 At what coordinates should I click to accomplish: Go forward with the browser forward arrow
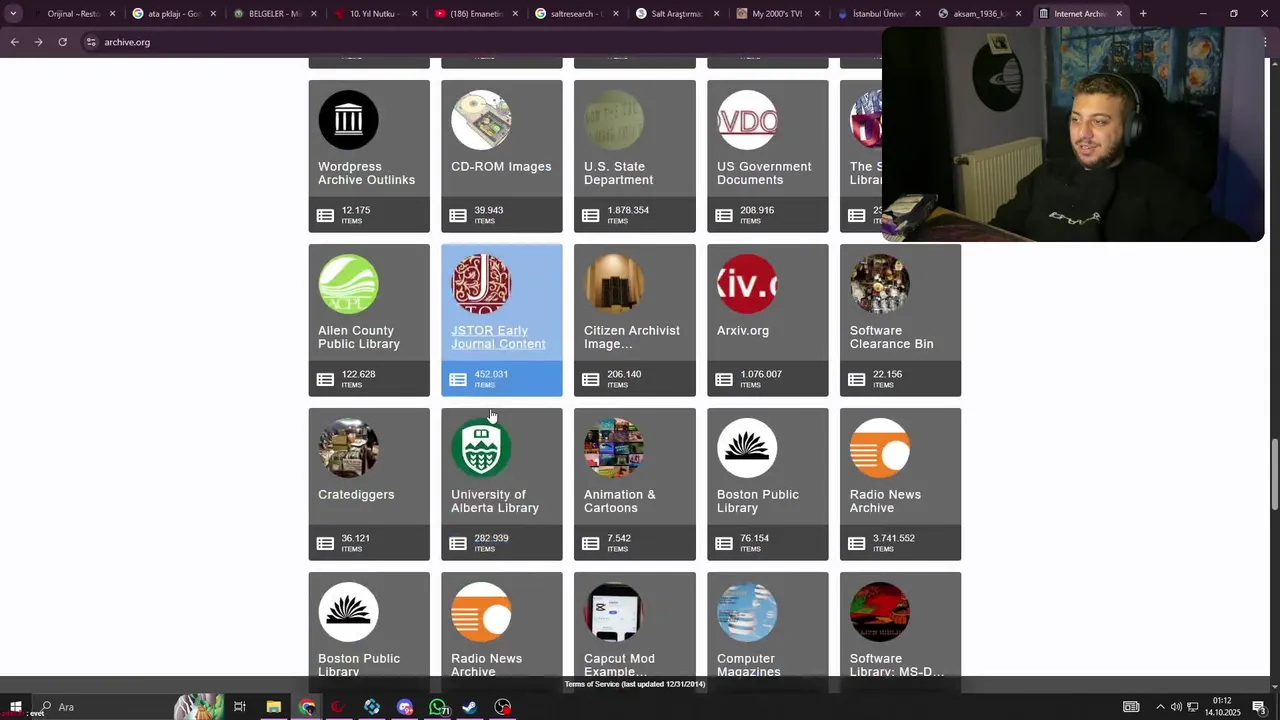click(38, 42)
